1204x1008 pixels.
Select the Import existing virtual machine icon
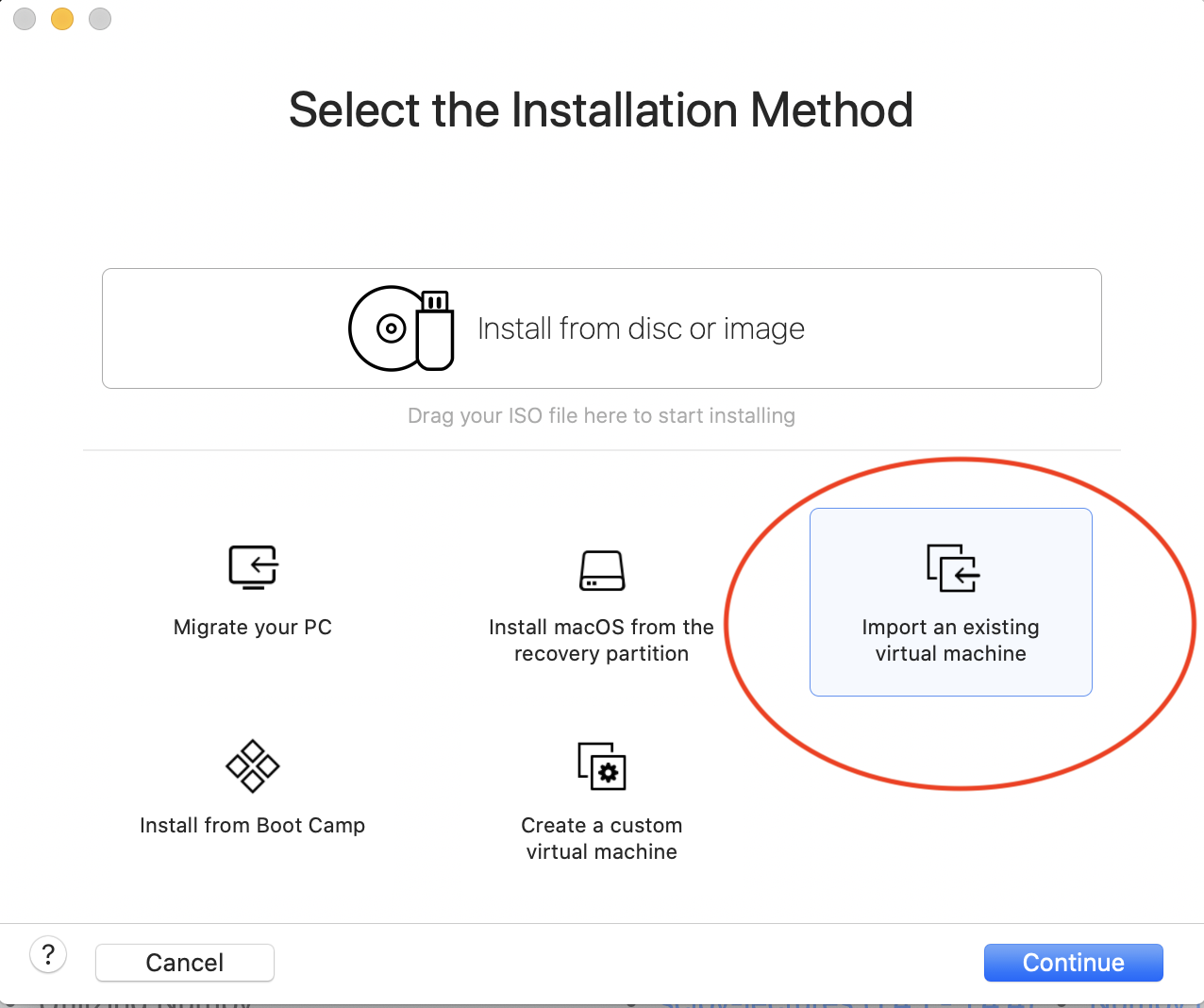coord(952,567)
